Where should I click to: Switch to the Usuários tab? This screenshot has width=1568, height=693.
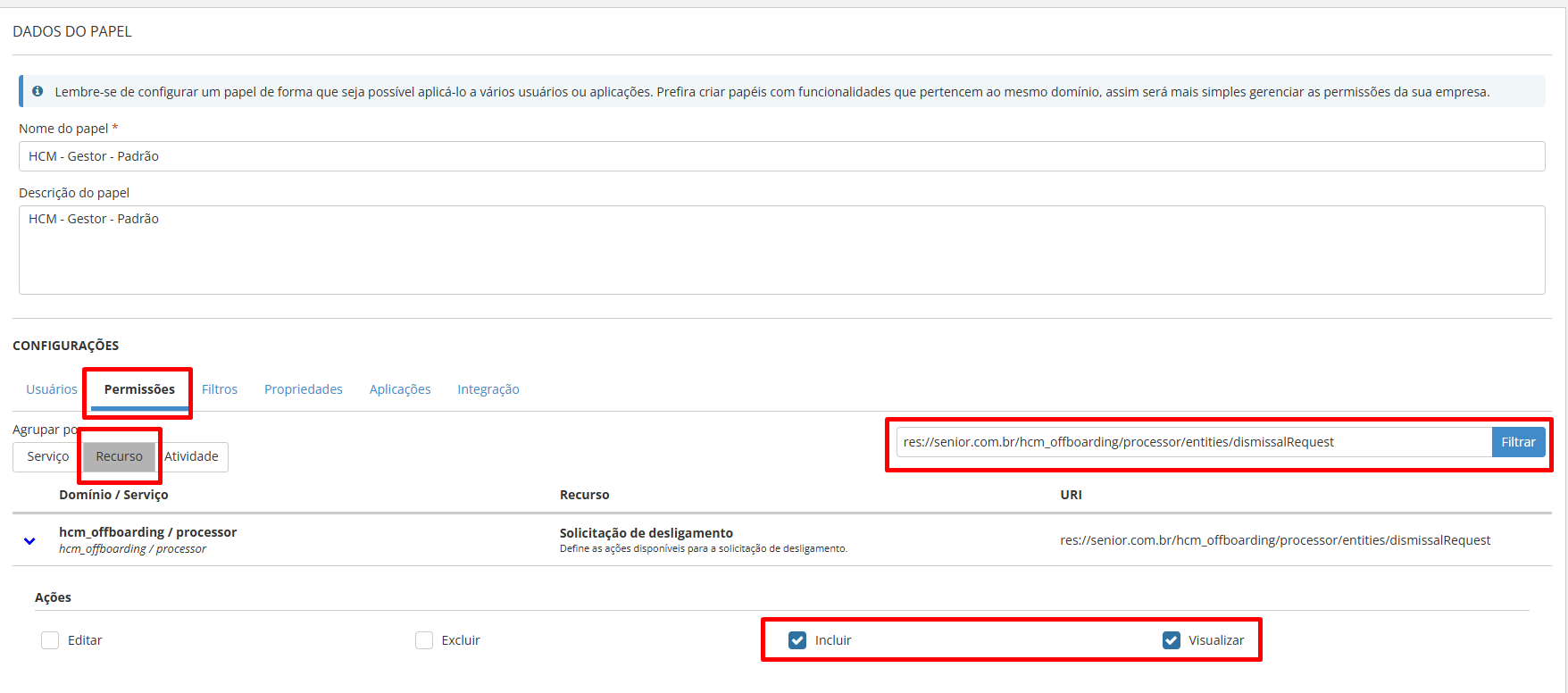[52, 389]
